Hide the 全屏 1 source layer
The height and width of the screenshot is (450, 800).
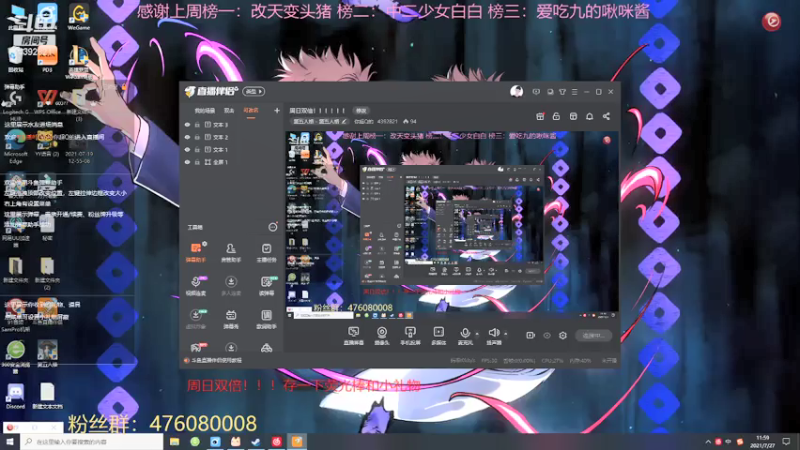point(187,162)
